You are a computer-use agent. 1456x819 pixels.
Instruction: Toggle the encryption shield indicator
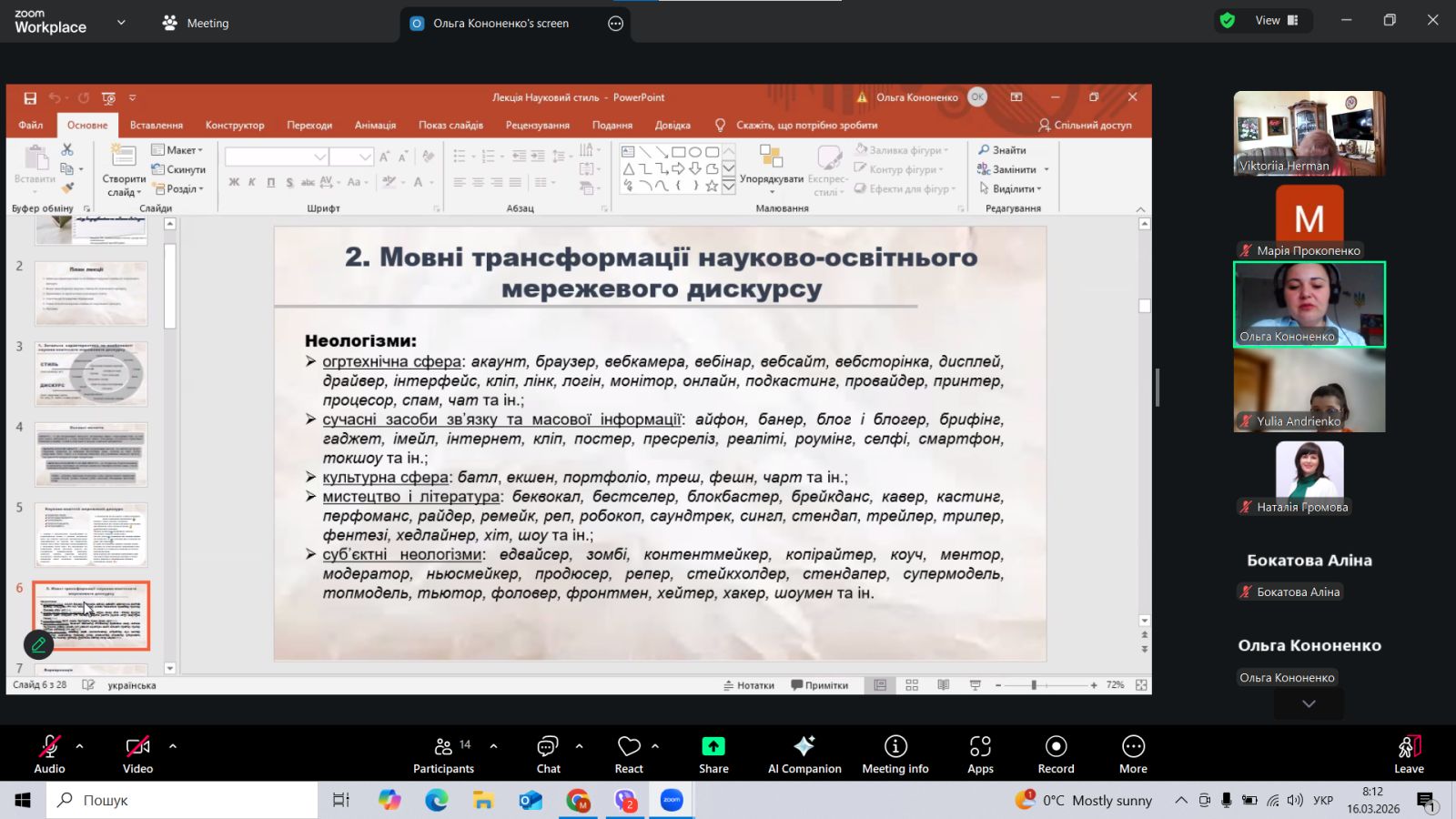[x=1228, y=20]
